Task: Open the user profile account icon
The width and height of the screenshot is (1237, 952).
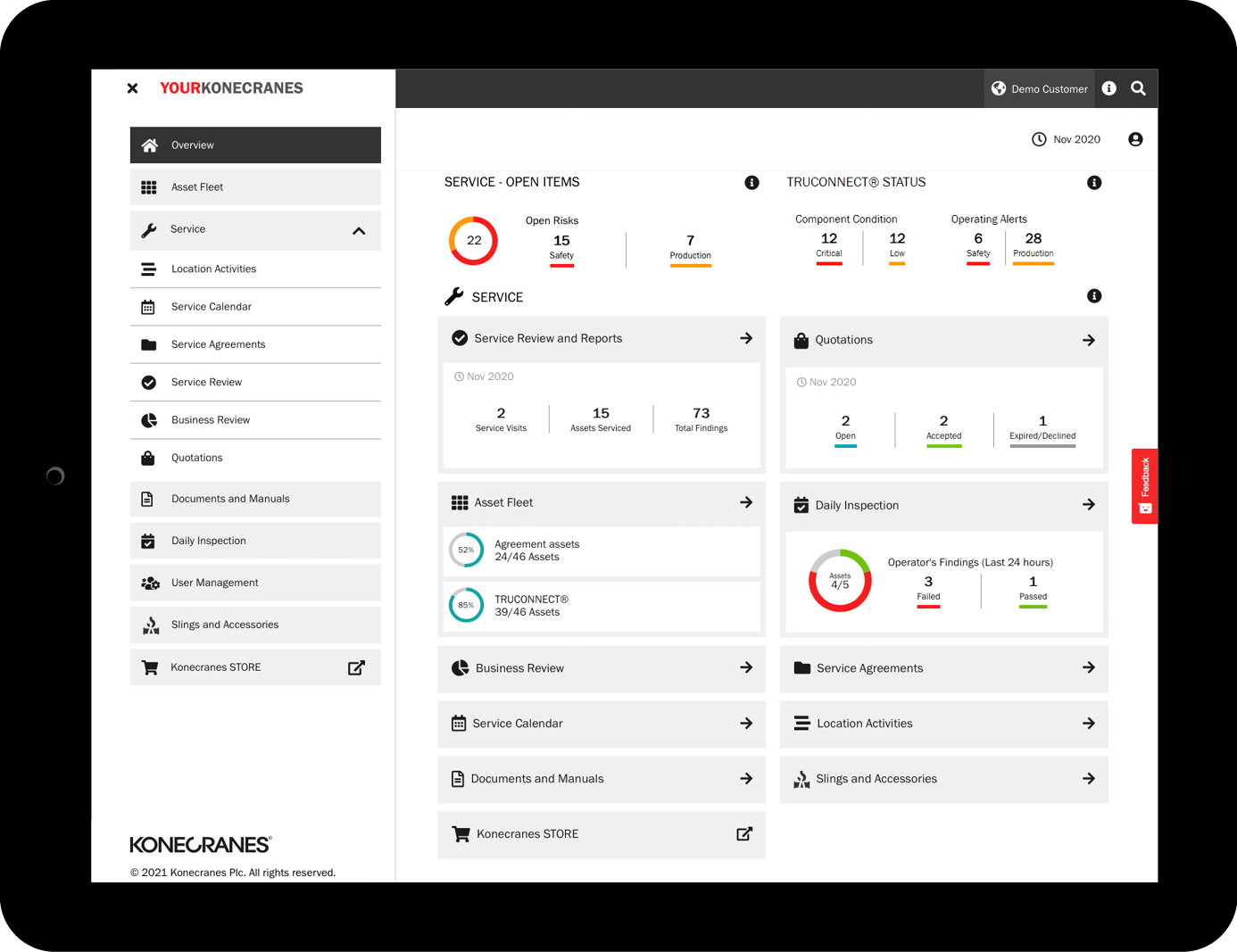Action: pyautogui.click(x=1135, y=139)
